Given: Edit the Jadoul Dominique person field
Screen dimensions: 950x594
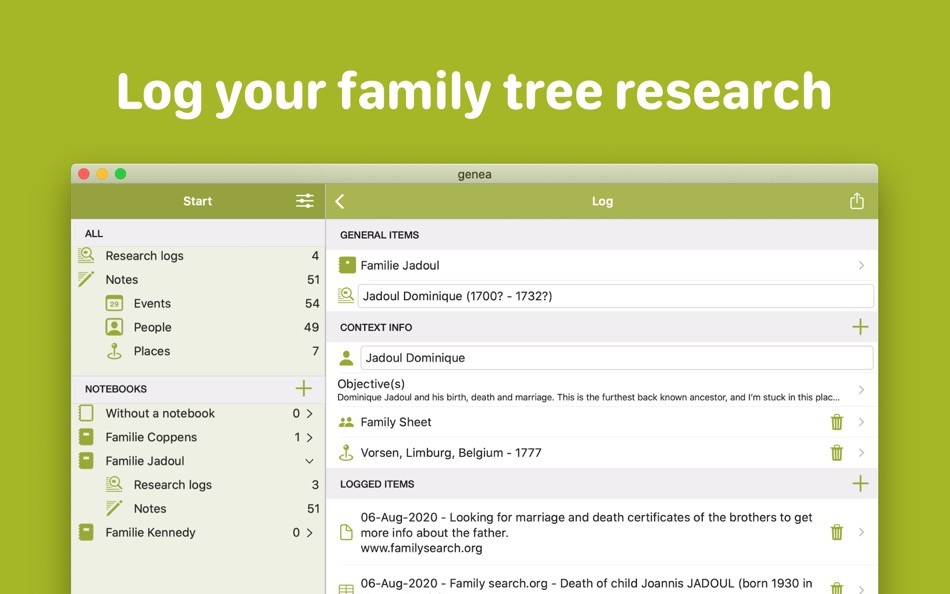Looking at the screenshot, I should point(617,358).
